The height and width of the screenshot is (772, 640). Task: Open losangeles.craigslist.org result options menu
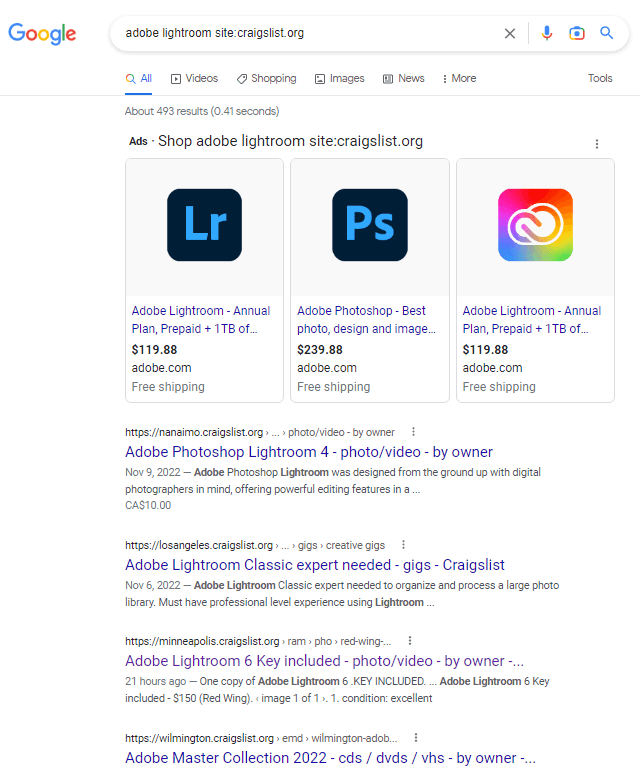403,545
